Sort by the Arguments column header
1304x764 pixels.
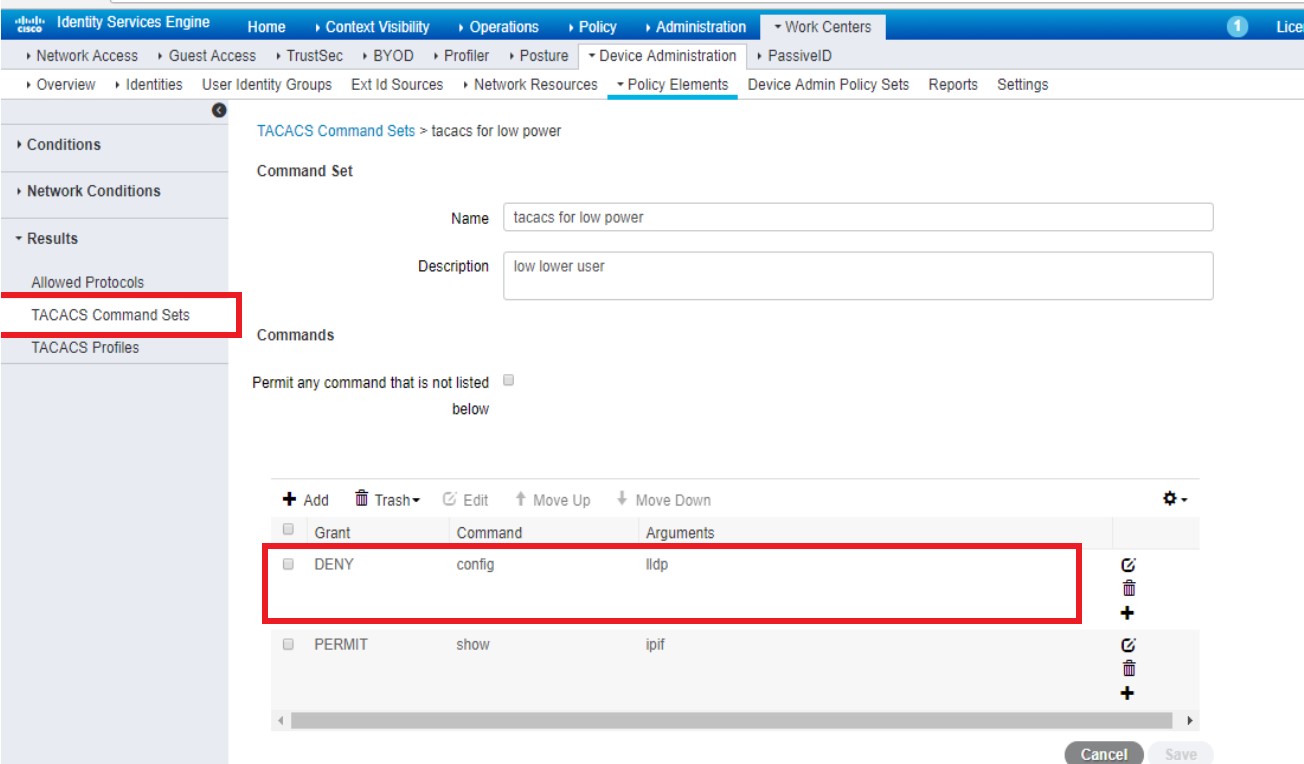[x=680, y=533]
